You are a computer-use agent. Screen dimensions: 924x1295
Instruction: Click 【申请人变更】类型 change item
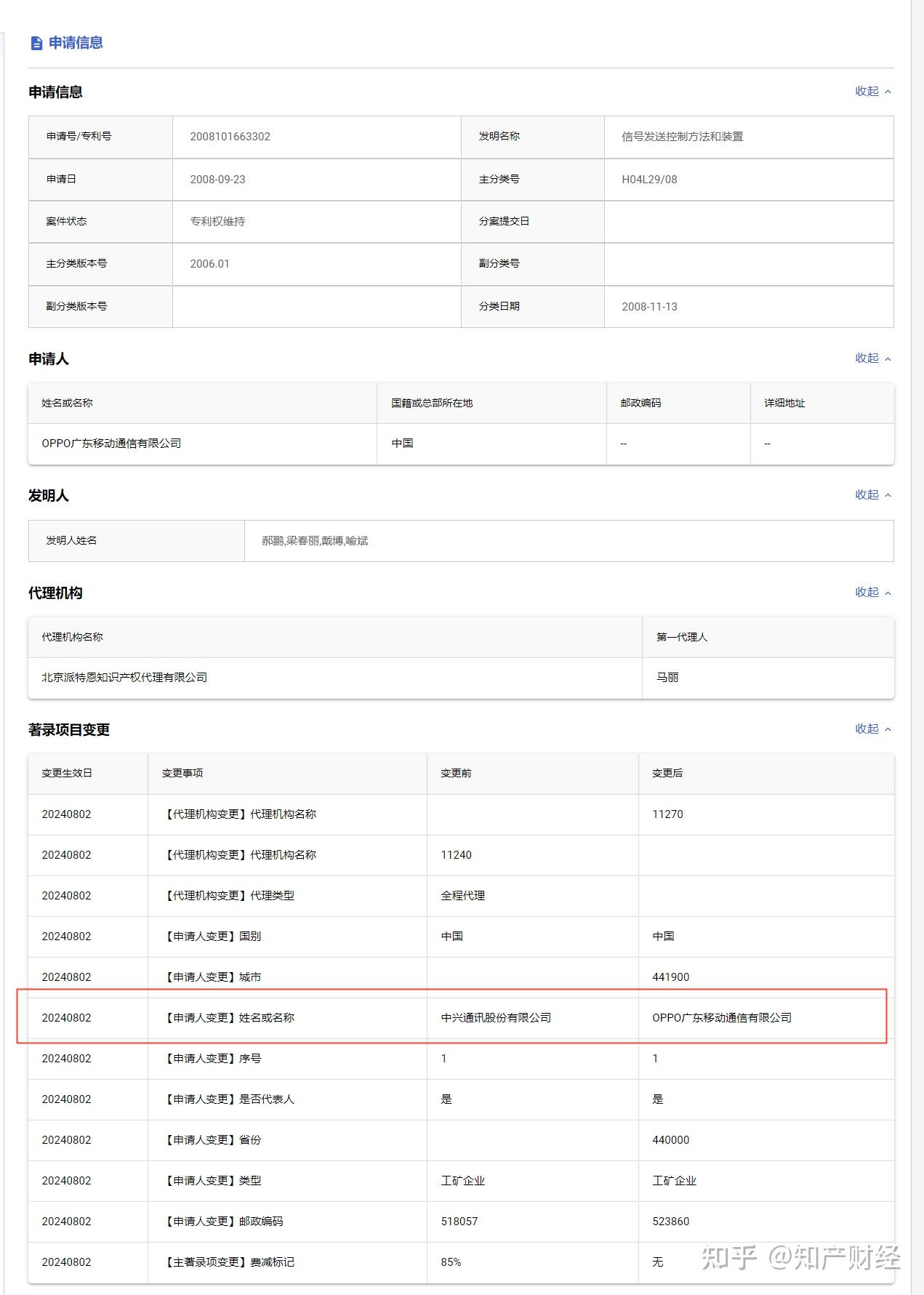[x=212, y=1181]
